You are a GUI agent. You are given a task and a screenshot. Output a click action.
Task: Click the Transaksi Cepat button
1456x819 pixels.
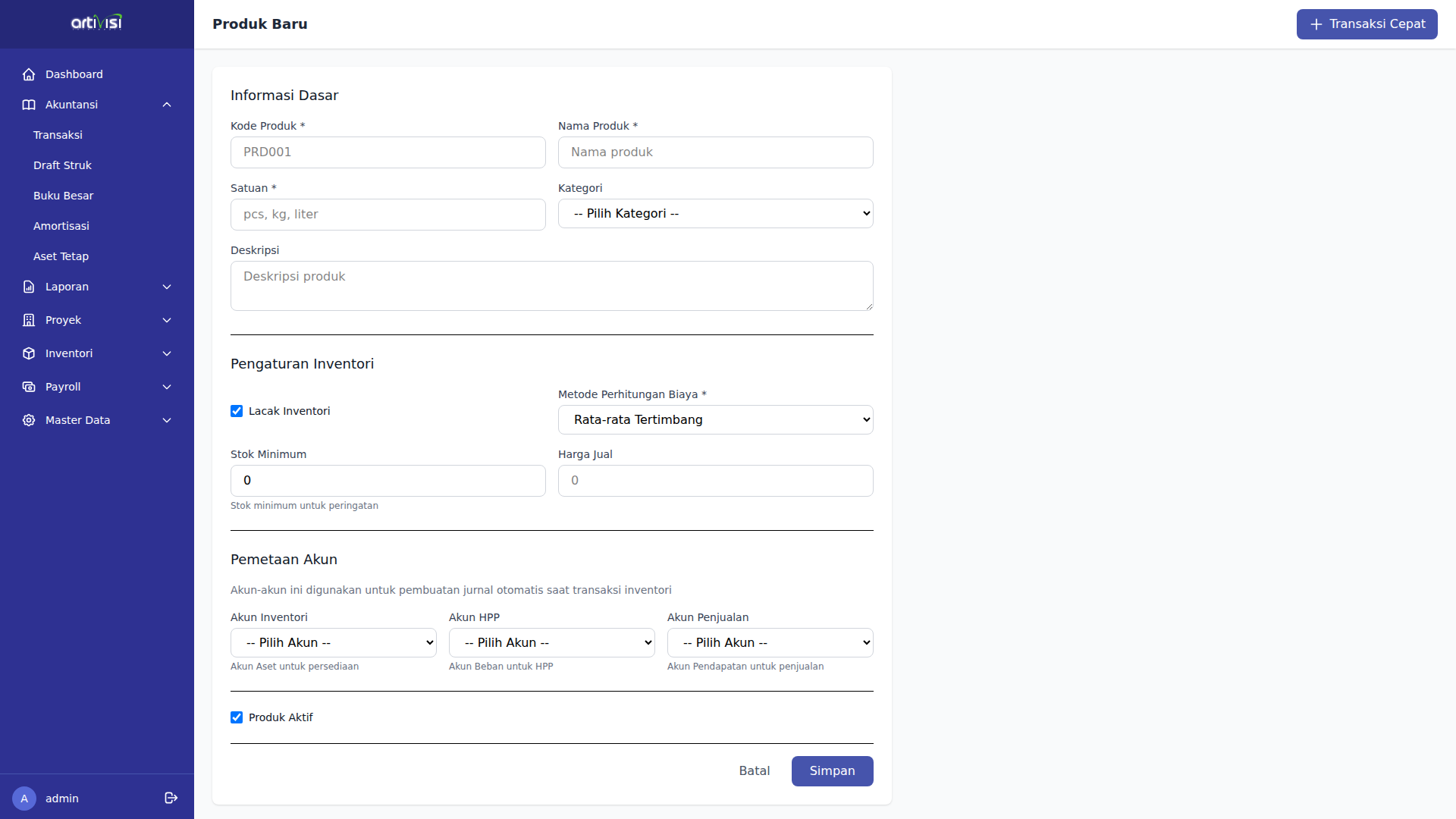(1367, 24)
